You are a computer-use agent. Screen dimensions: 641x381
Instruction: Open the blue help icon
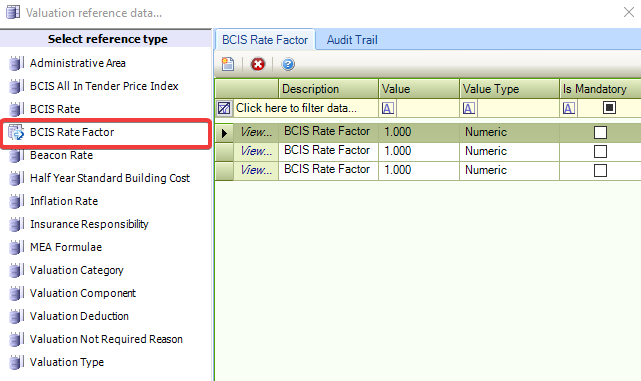288,64
